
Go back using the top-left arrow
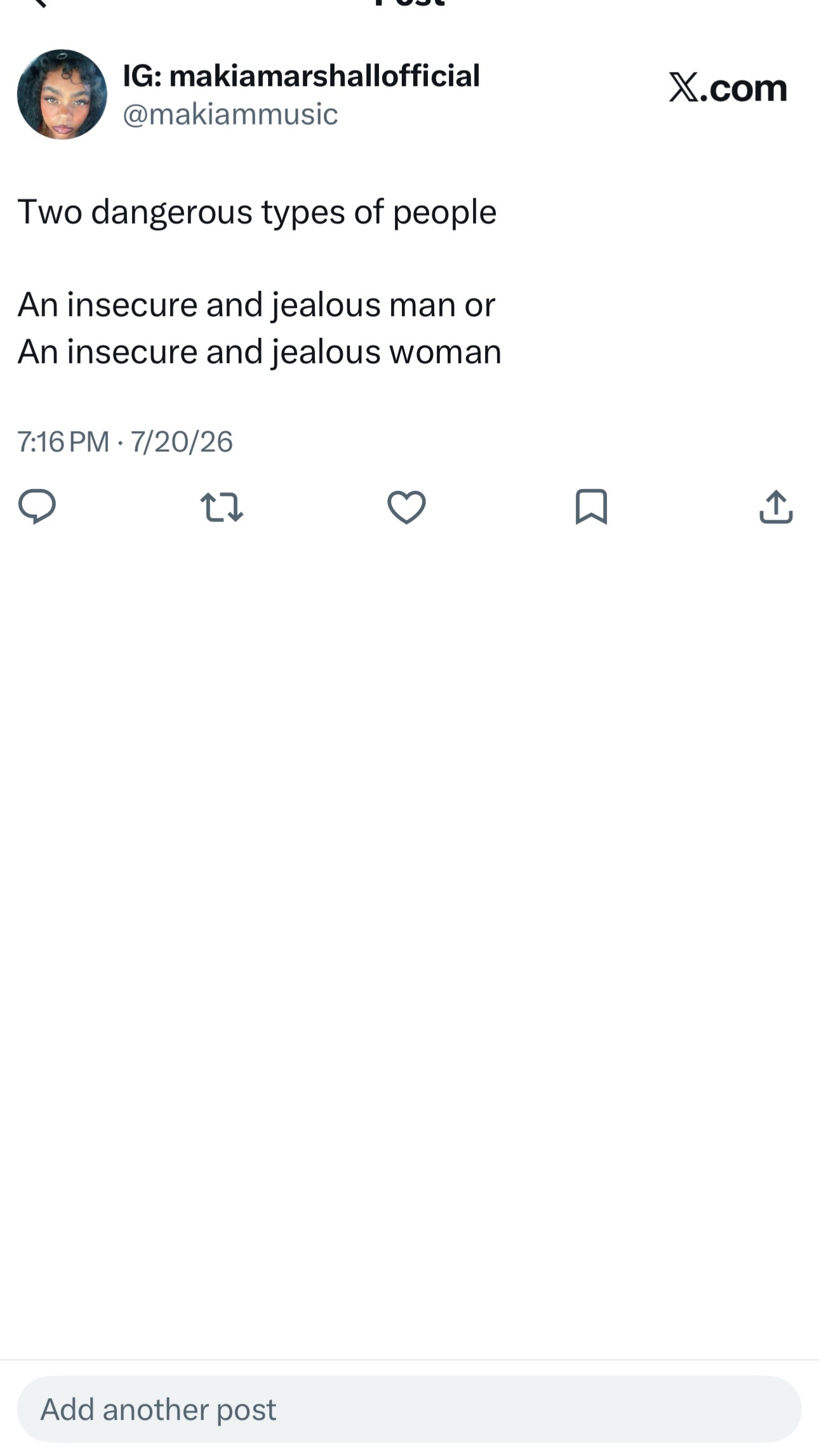click(38, 3)
